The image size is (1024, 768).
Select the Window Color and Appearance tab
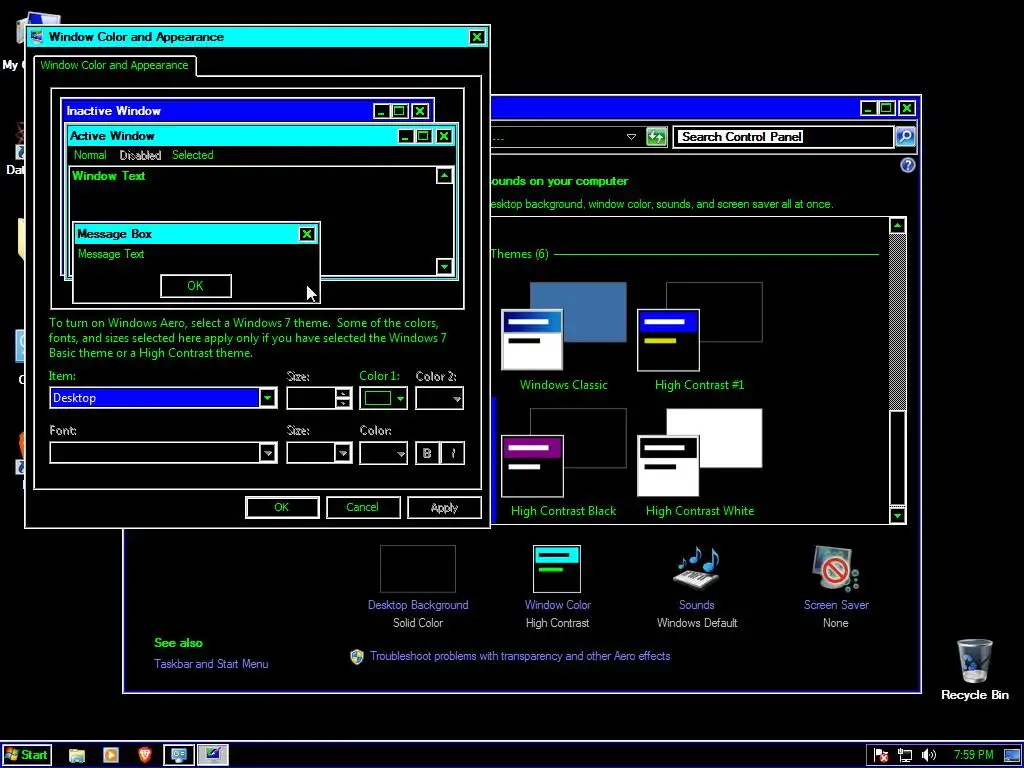point(114,65)
